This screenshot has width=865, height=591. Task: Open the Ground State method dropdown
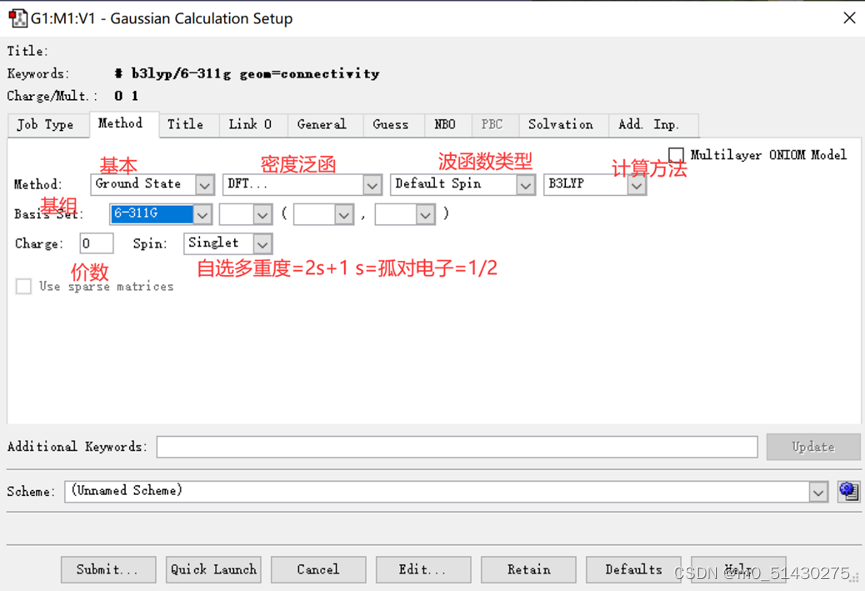tap(205, 184)
